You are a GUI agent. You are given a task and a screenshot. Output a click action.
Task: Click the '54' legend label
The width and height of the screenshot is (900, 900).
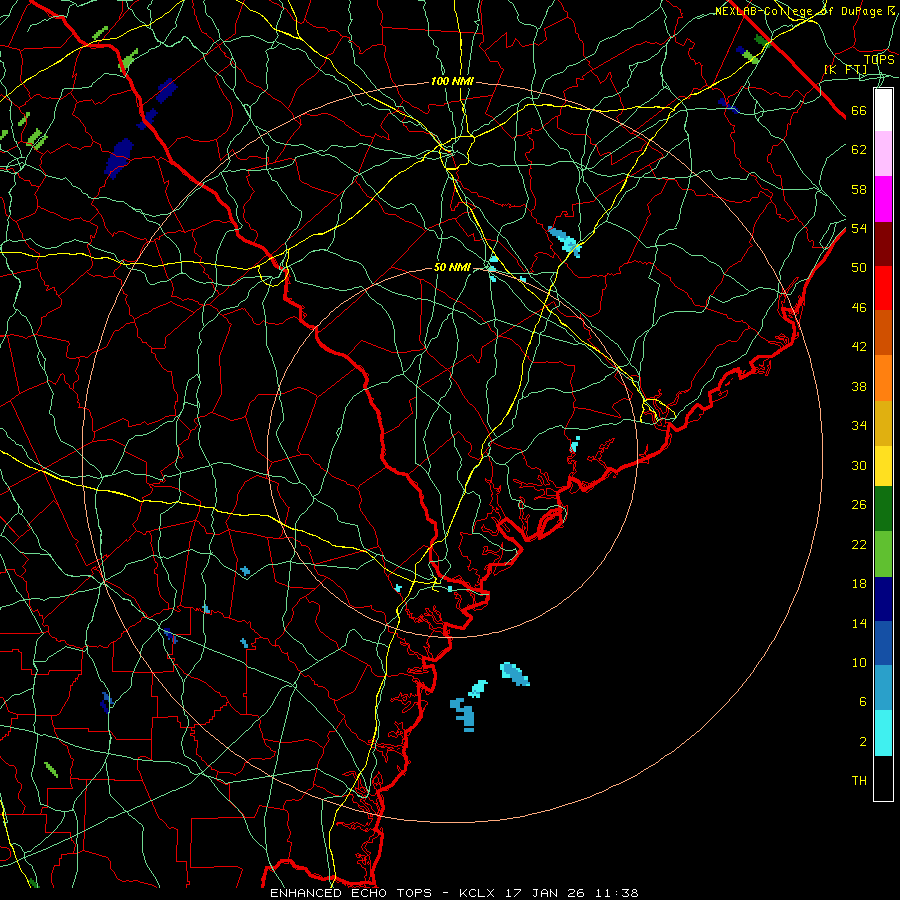[859, 228]
